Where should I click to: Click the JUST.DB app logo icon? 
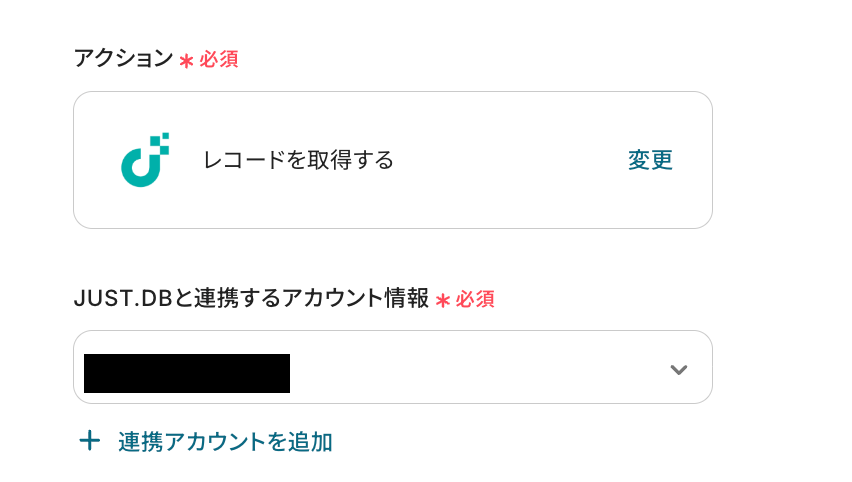(x=145, y=160)
